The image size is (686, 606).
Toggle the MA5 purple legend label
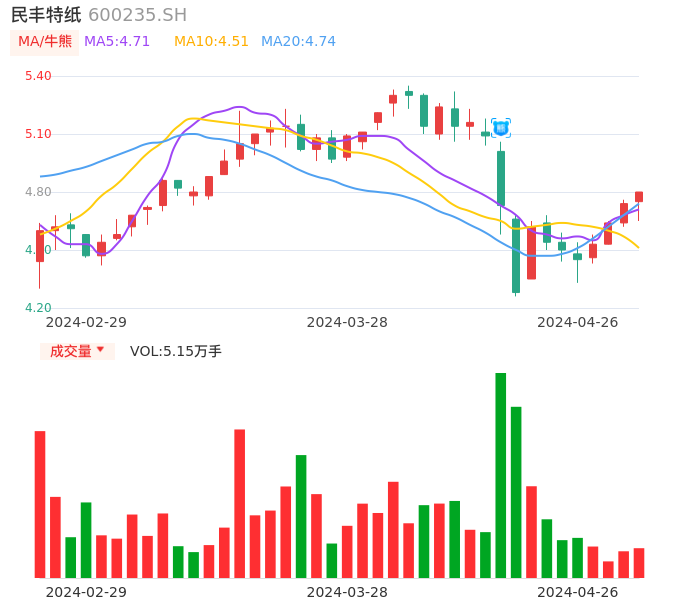(x=117, y=42)
